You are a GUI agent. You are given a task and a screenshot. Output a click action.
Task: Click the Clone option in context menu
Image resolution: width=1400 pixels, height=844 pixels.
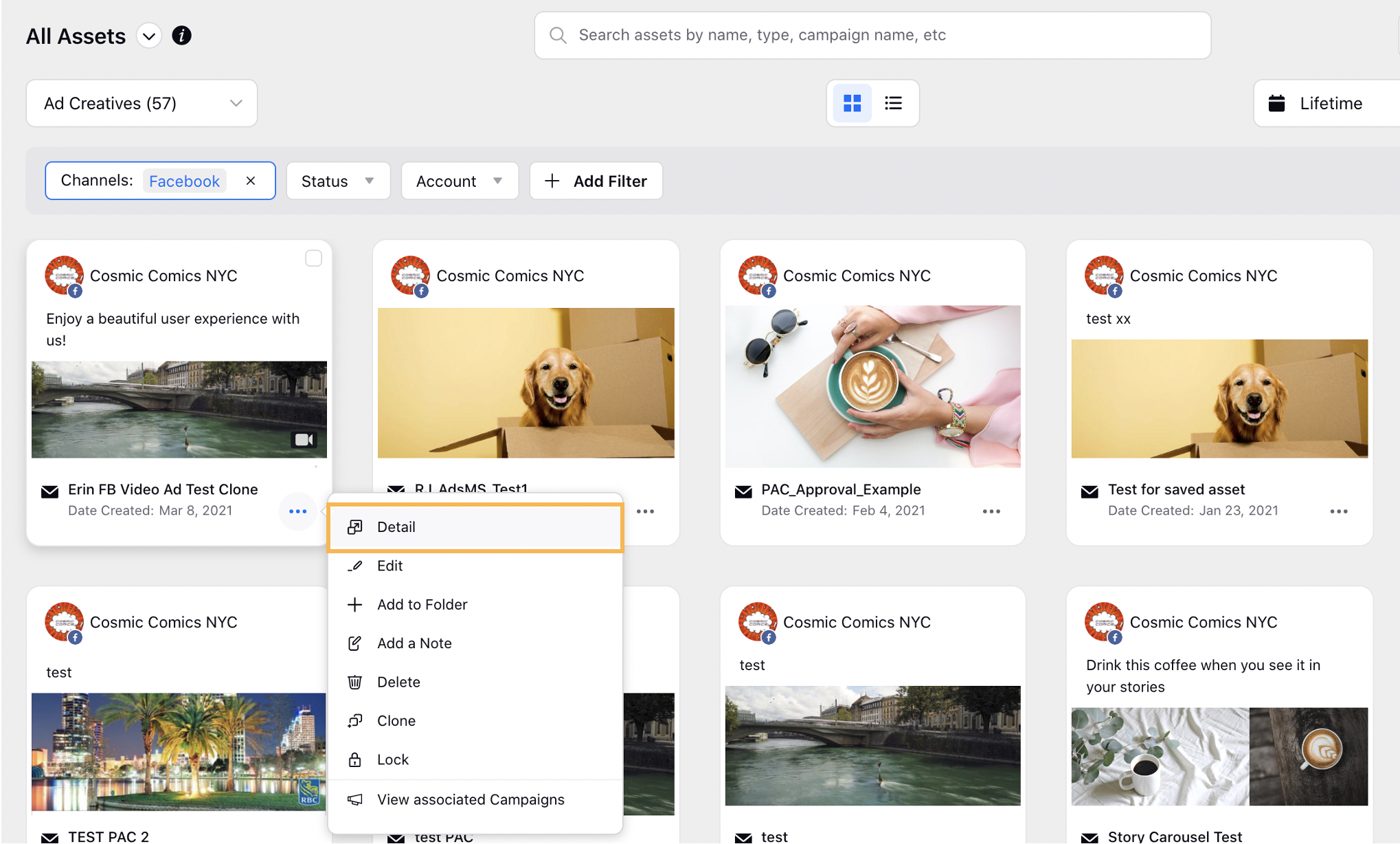click(x=396, y=720)
